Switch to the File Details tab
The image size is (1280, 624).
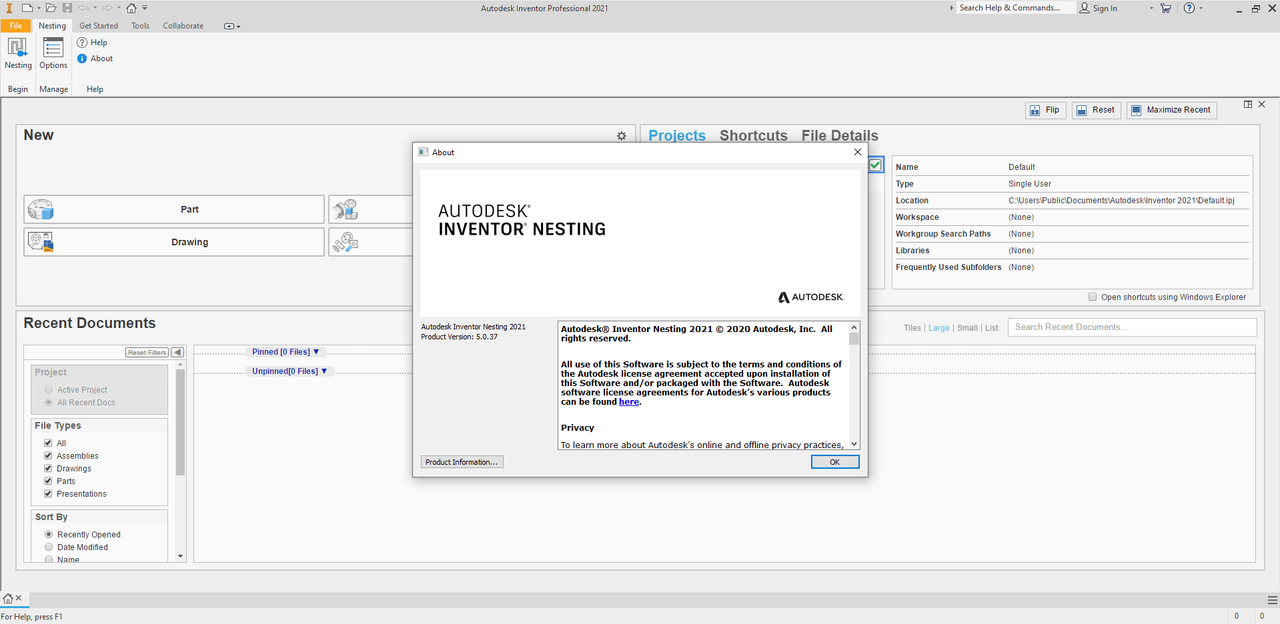840,136
